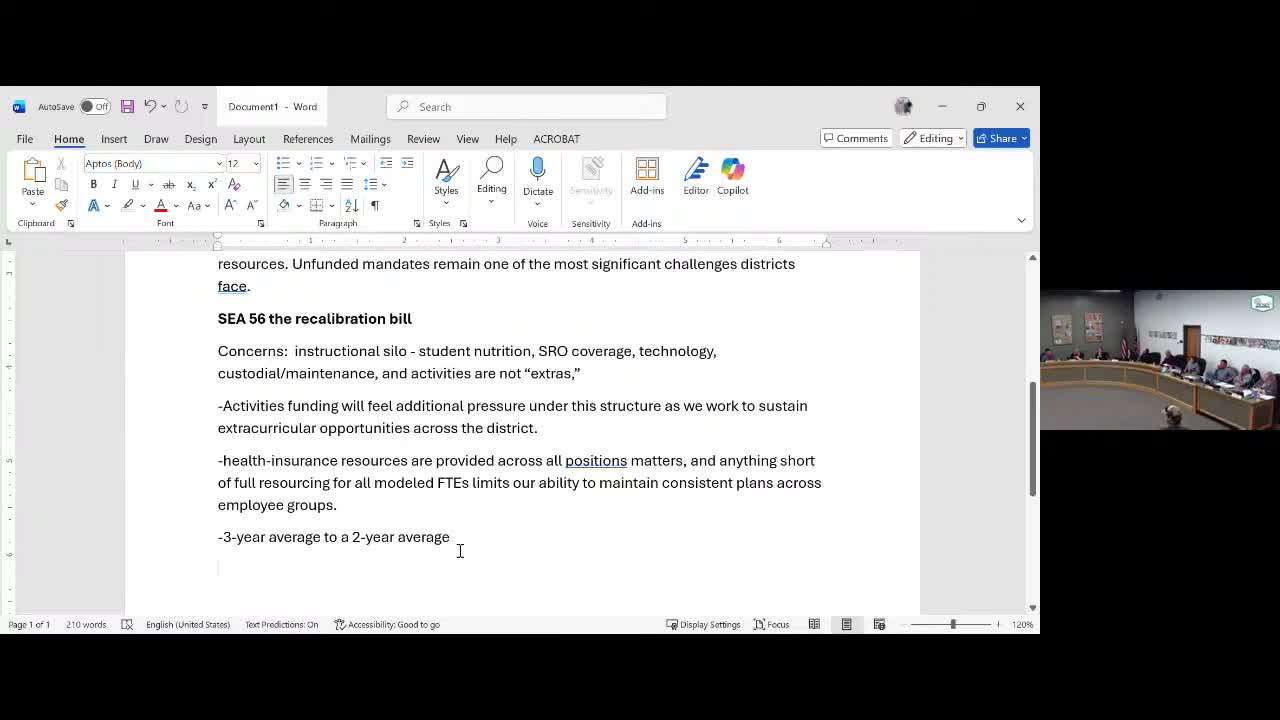The image size is (1280, 720).
Task: Sort the selected paragraphs
Action: pyautogui.click(x=352, y=206)
